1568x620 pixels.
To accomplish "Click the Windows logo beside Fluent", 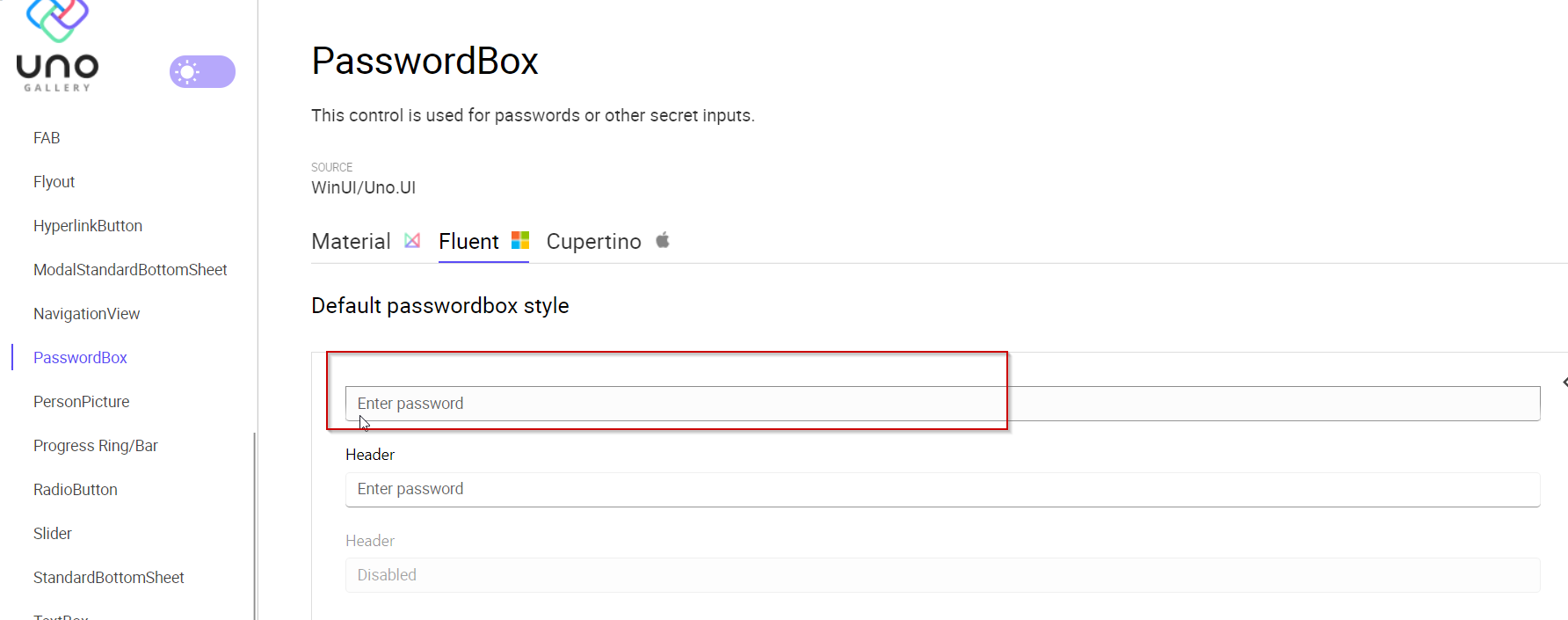I will click(519, 239).
